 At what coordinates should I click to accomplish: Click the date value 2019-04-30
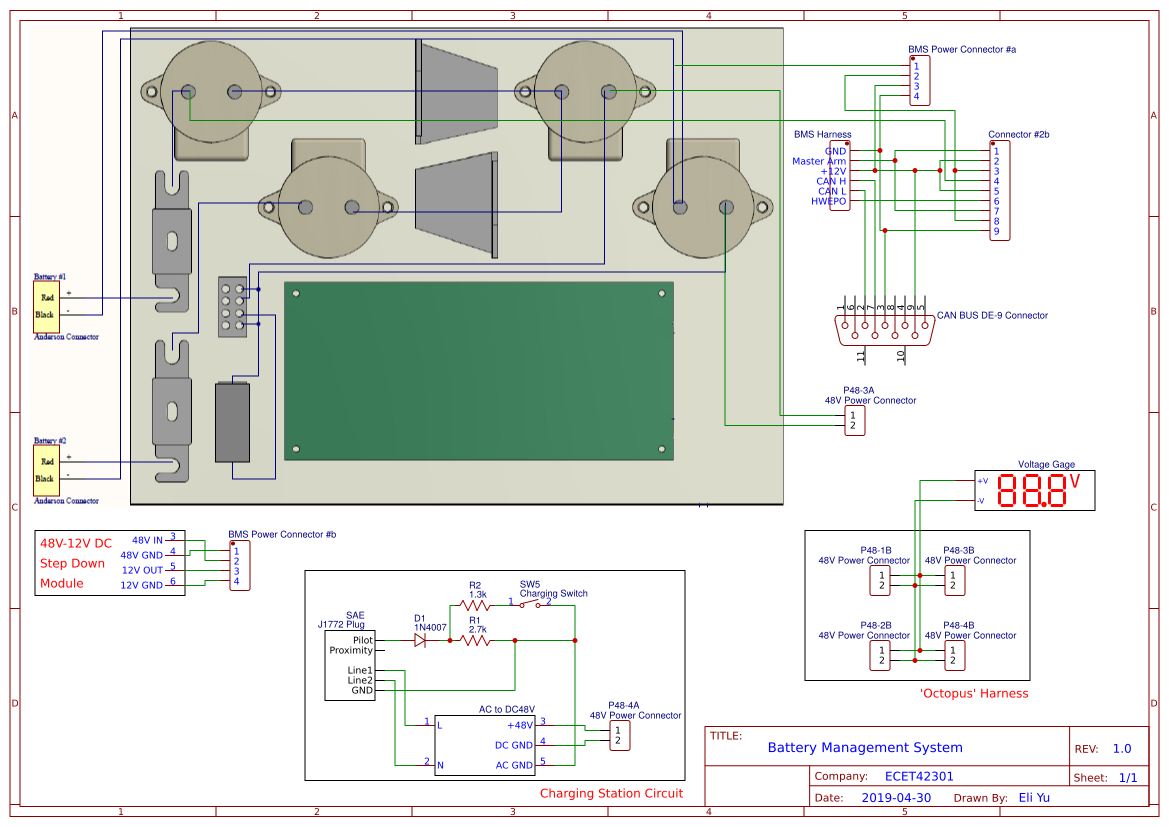(x=896, y=798)
